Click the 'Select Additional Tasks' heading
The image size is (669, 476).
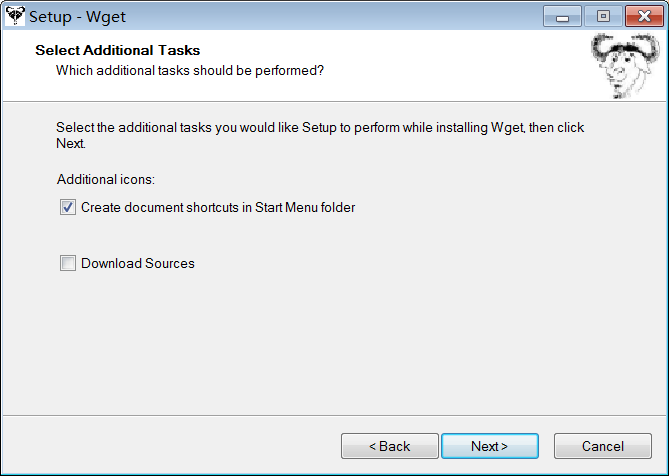[118, 50]
